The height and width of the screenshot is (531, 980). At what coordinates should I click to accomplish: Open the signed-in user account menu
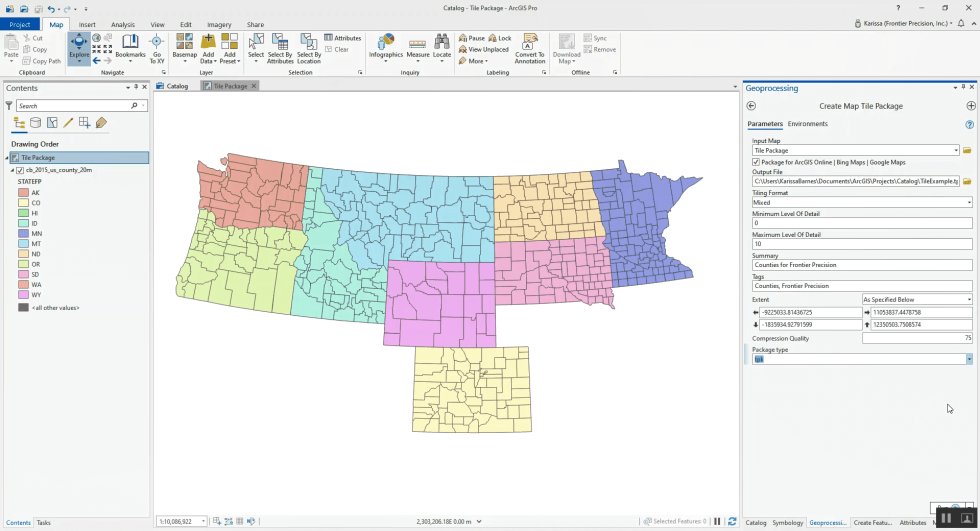tap(904, 23)
